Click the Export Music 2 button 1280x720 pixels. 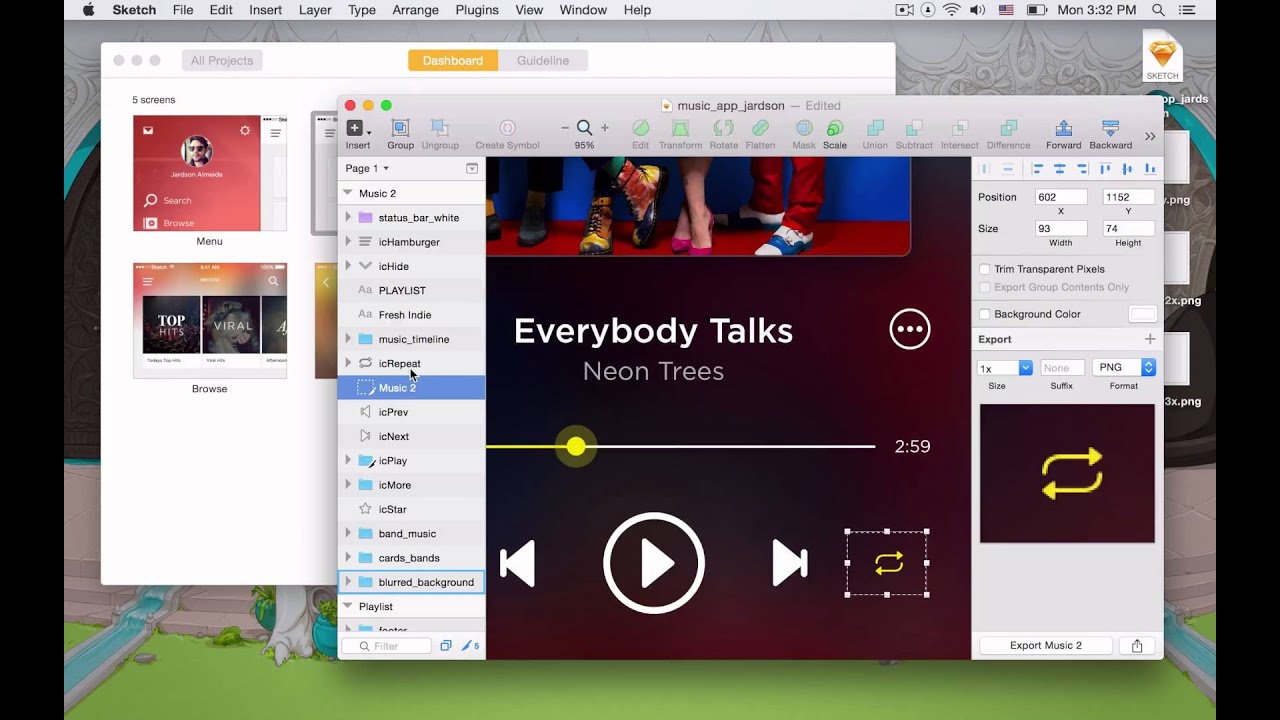click(x=1046, y=646)
